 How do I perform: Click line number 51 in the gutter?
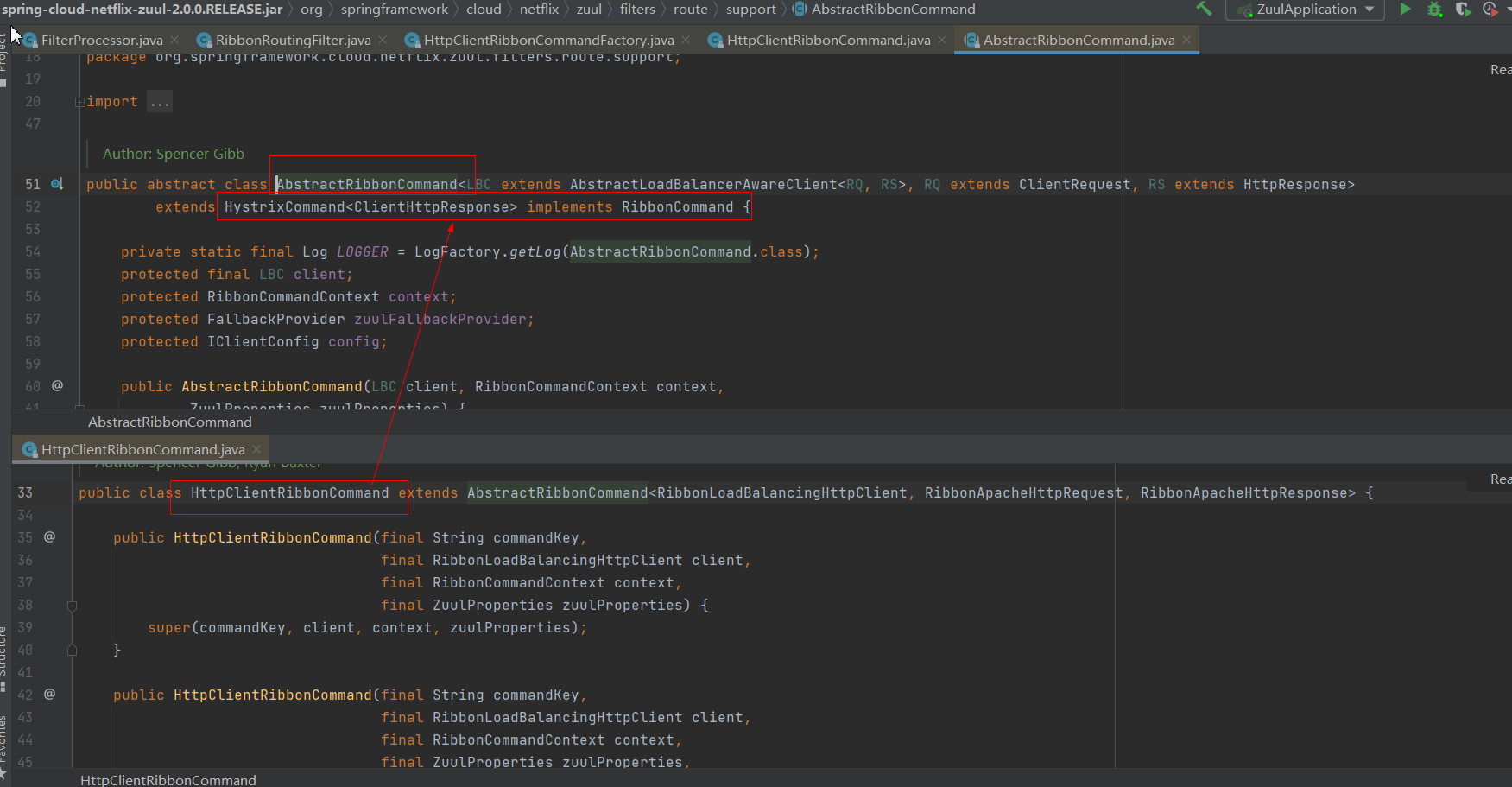pos(33,185)
